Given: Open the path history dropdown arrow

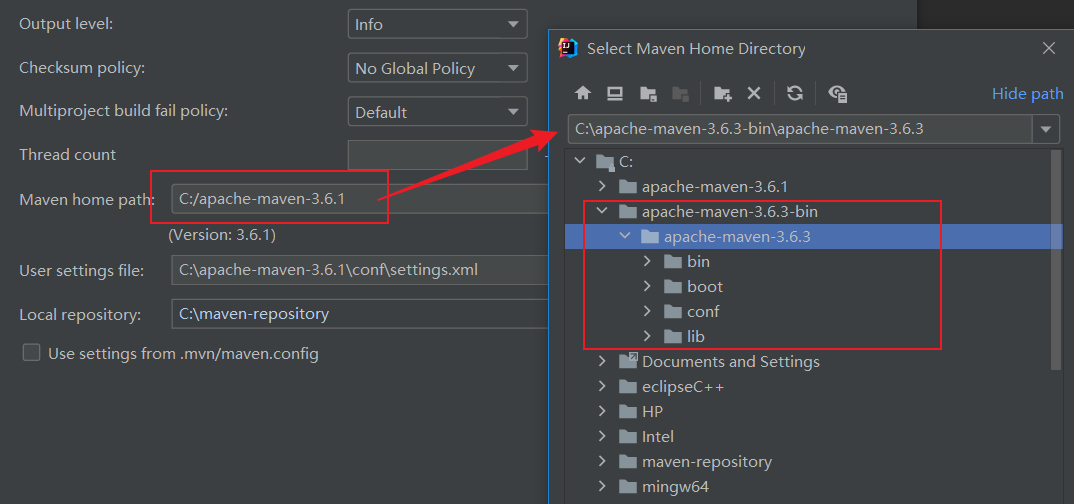Looking at the screenshot, I should [1045, 129].
